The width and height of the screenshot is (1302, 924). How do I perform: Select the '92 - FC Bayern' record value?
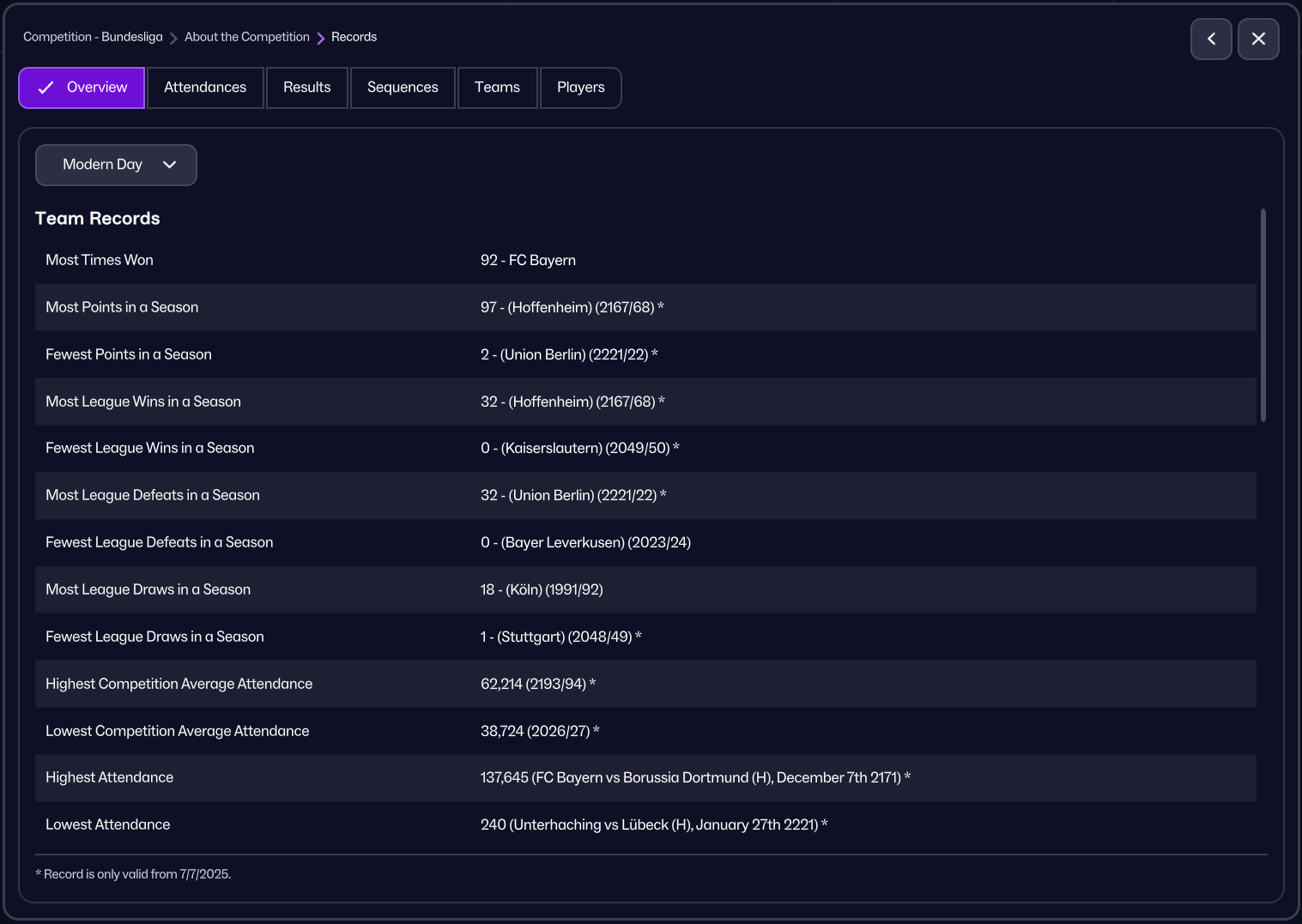pos(528,260)
